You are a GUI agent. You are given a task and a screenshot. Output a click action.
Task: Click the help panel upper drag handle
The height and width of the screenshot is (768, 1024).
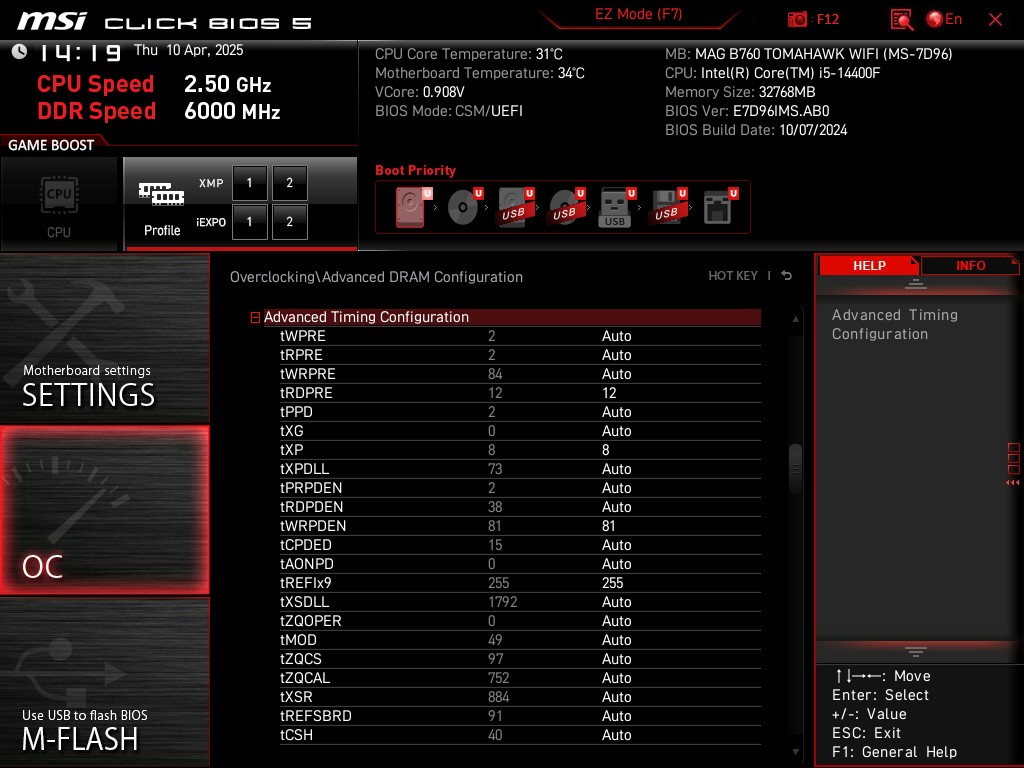click(916, 284)
